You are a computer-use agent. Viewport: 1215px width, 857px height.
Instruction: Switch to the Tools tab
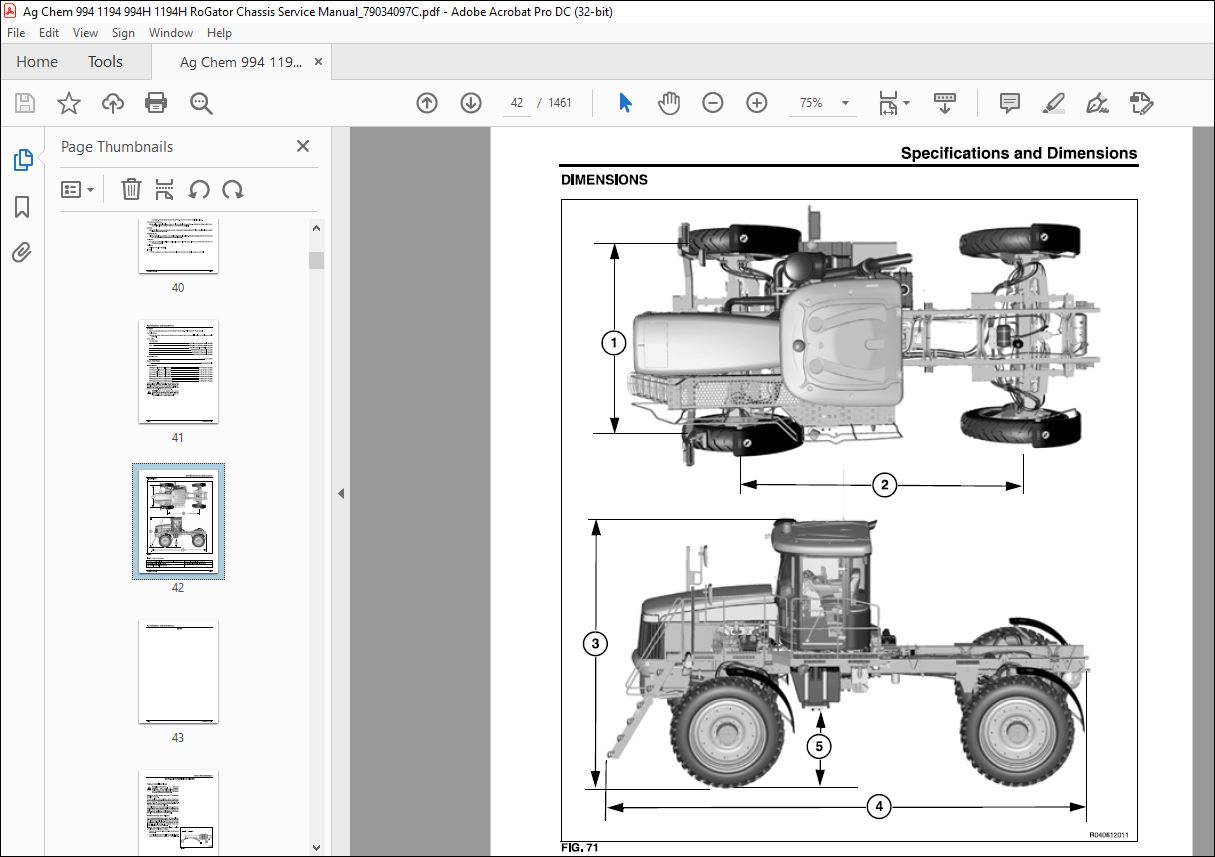[105, 62]
